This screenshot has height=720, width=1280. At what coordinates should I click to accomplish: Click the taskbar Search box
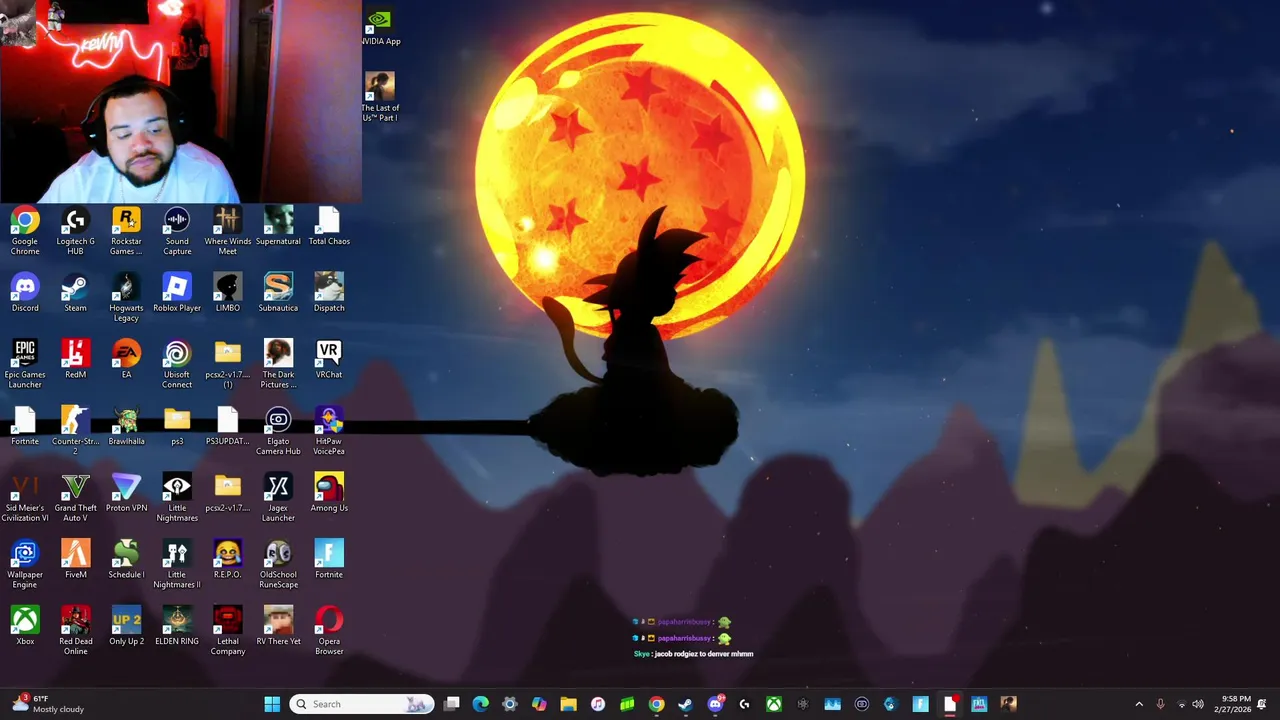tap(362, 704)
